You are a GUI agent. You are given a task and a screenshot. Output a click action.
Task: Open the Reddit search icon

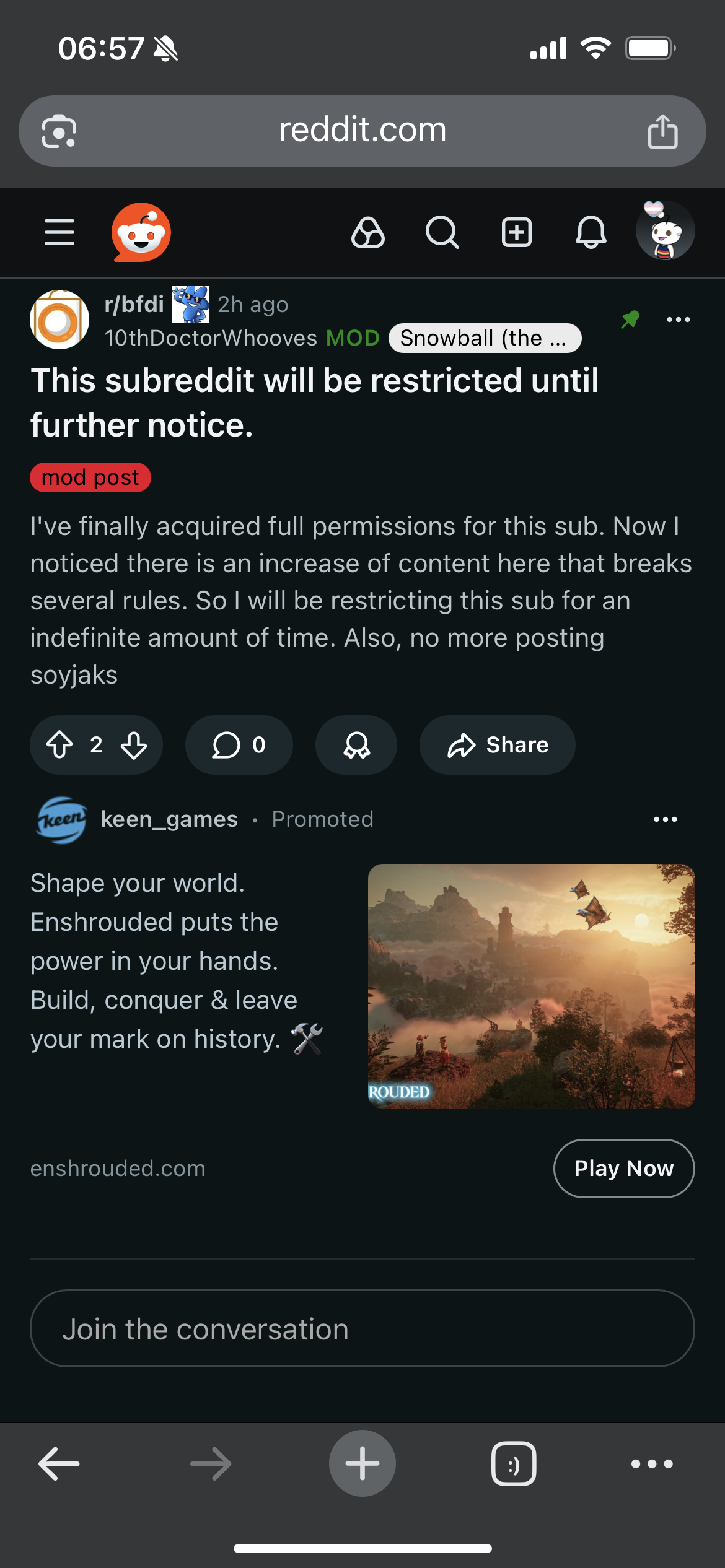(442, 233)
